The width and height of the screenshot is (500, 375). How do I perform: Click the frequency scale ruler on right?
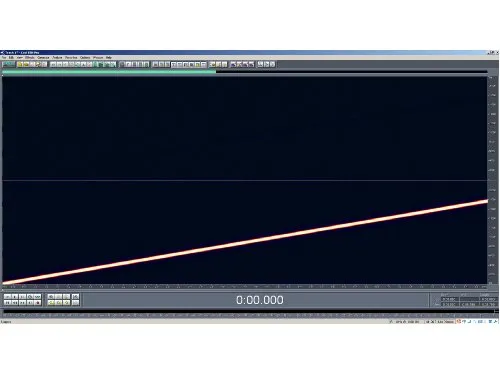click(492, 180)
